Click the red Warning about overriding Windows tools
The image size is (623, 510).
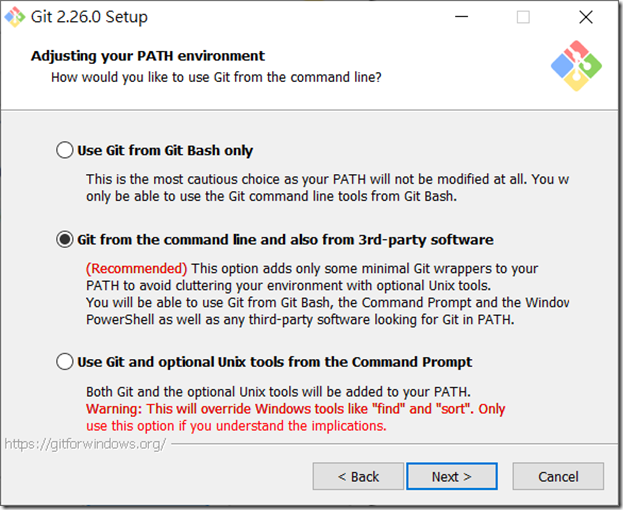tap(296, 417)
